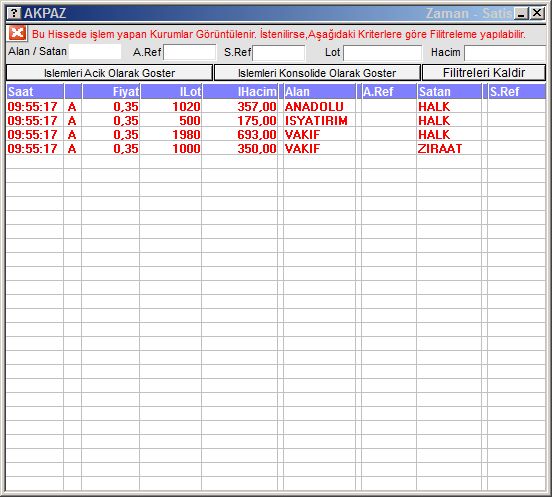Select the 0,35 price in ZIRAAT row

[x=111, y=149]
